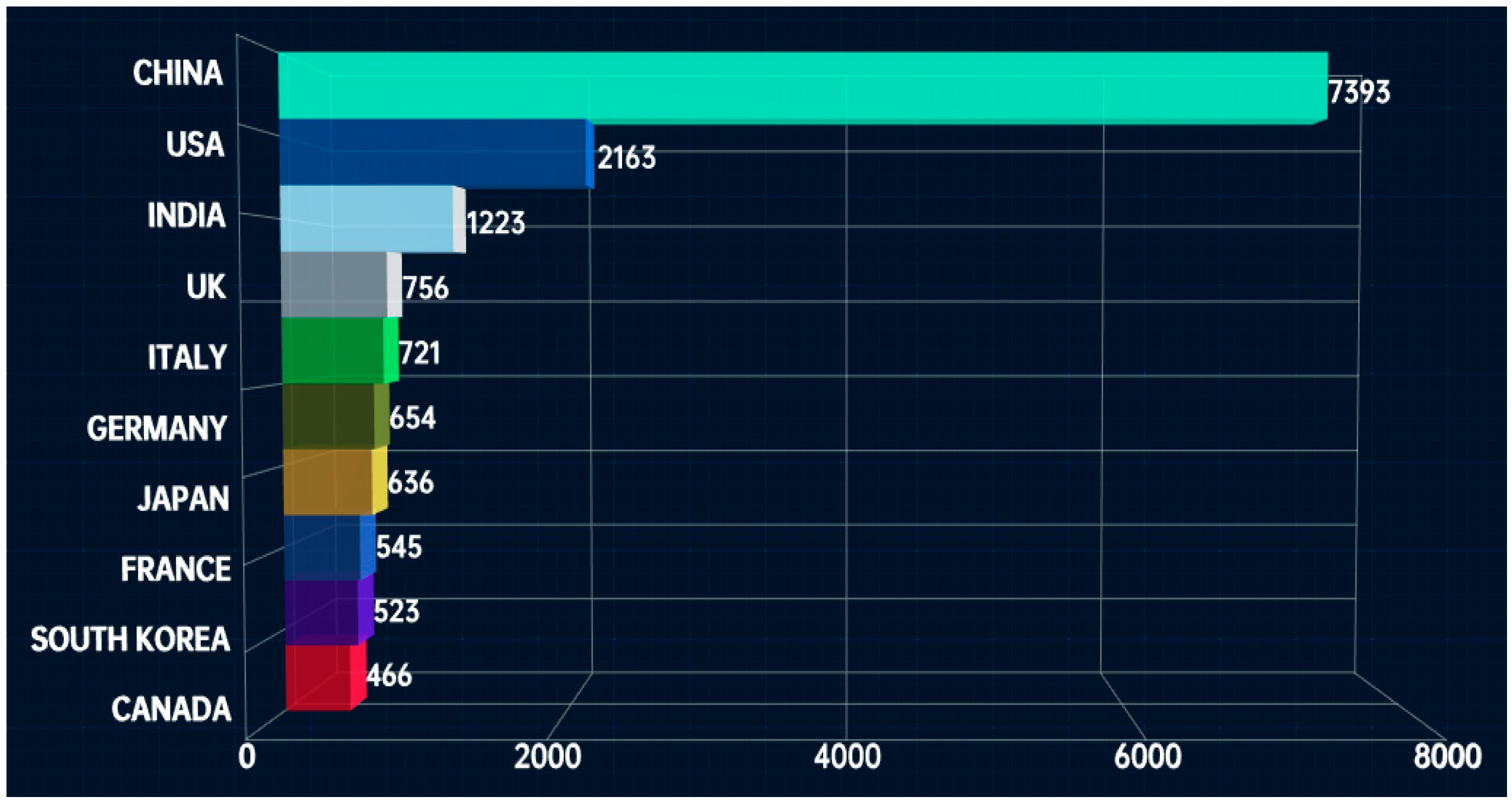Click the 7393 value label
This screenshot has width=1512, height=803.
[x=1359, y=93]
